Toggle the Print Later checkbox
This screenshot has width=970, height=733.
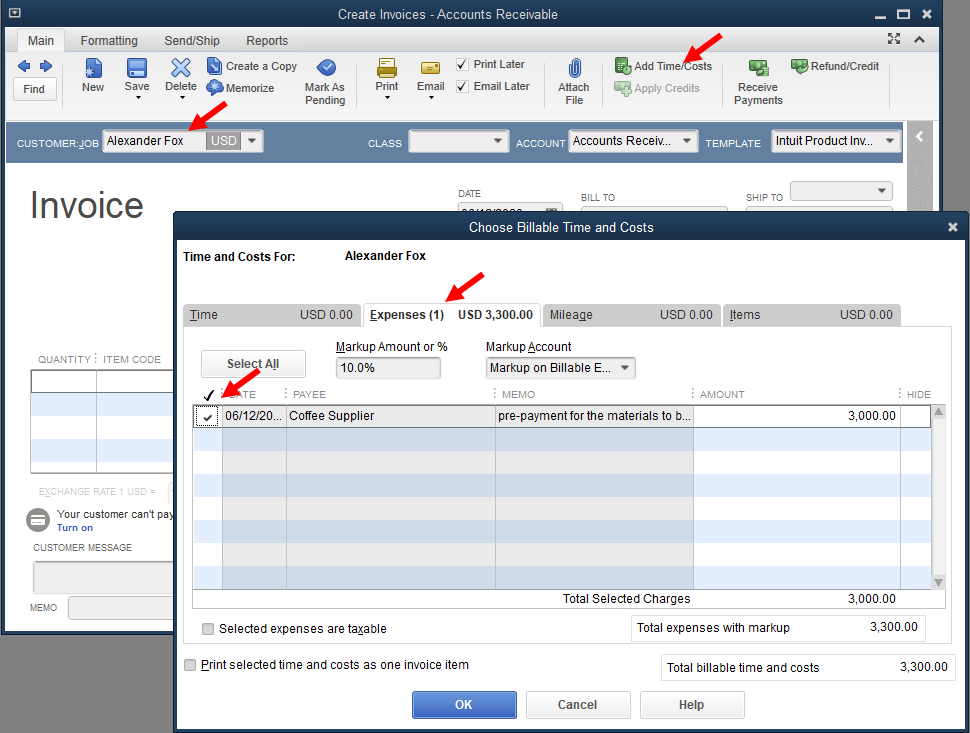pos(462,64)
